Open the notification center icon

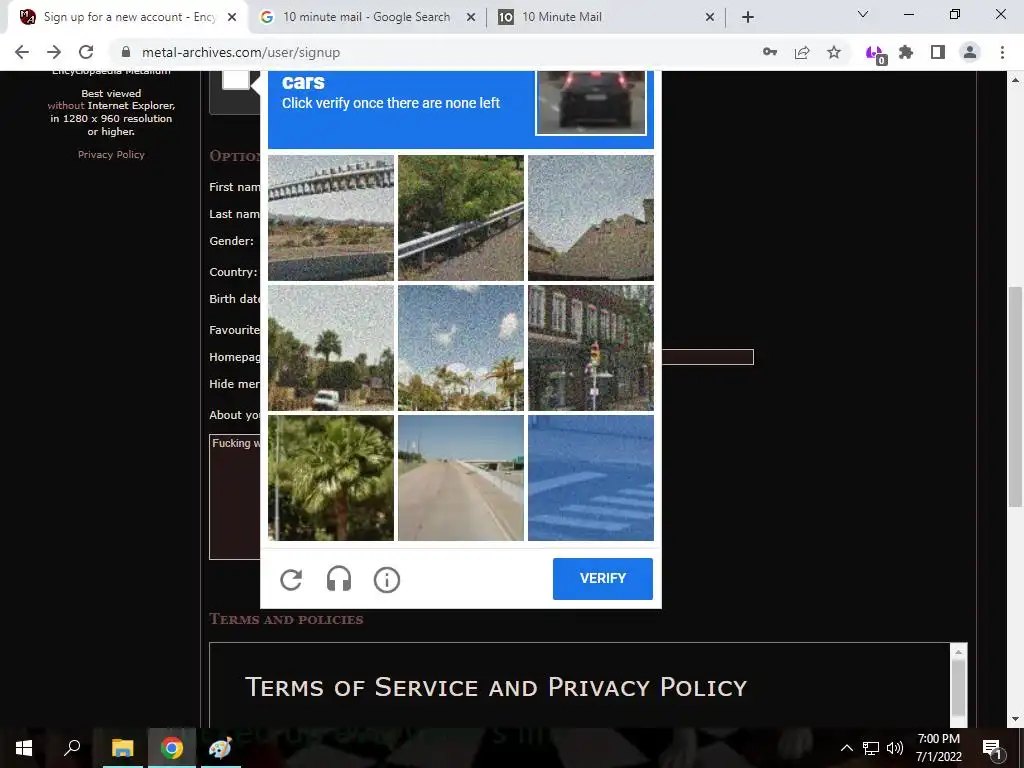click(x=992, y=748)
